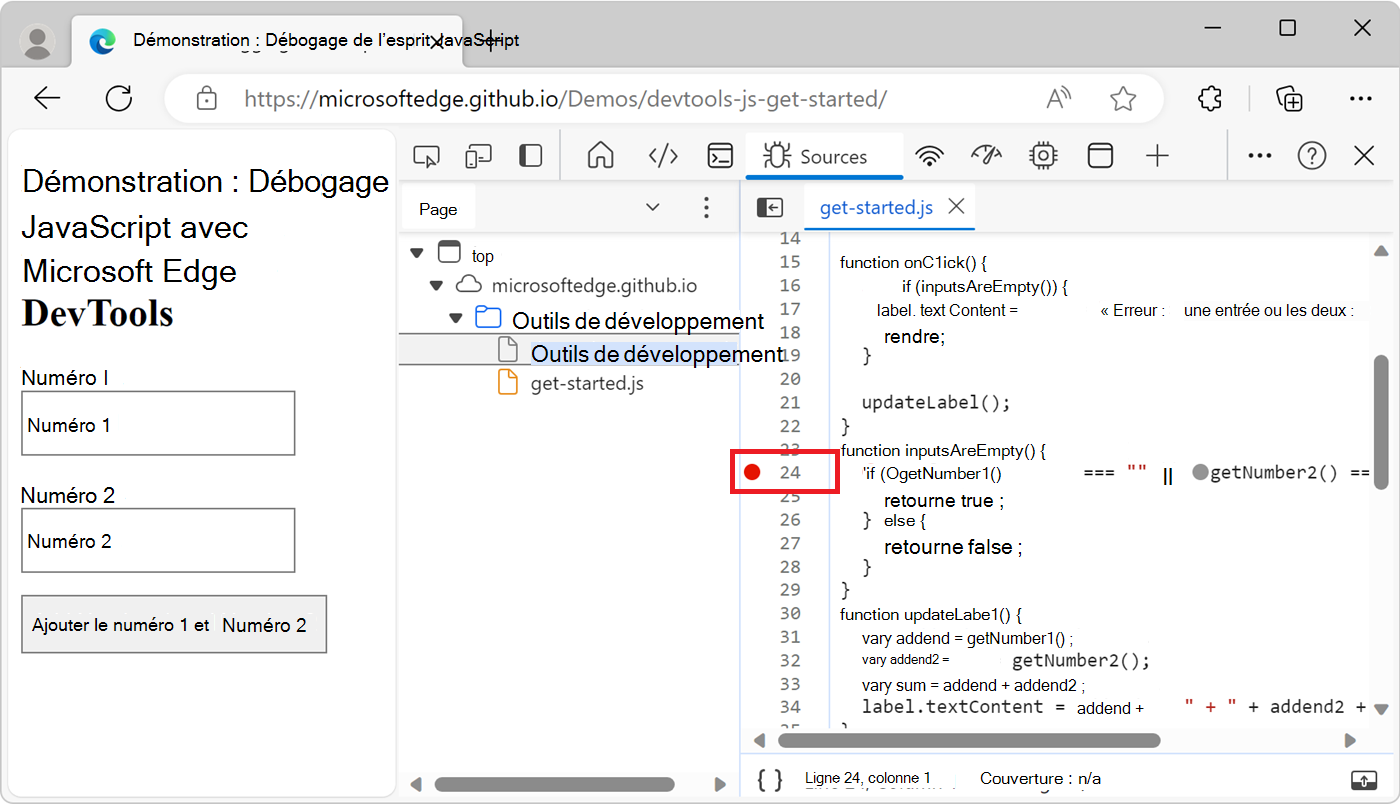Image resolution: width=1400 pixels, height=804 pixels.
Task: Collapse the top frame in the tree
Action: (417, 253)
